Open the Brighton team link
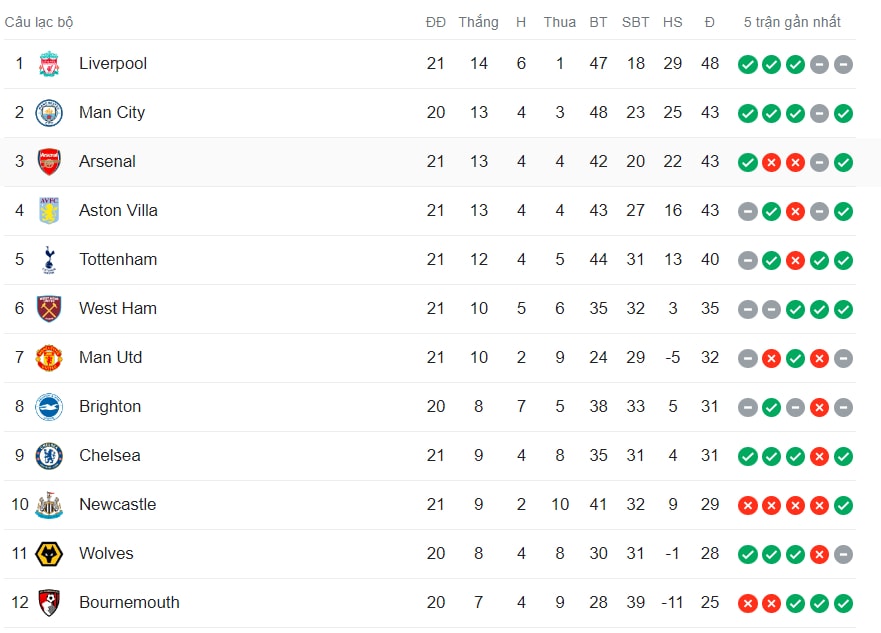The image size is (881, 633). [x=110, y=407]
